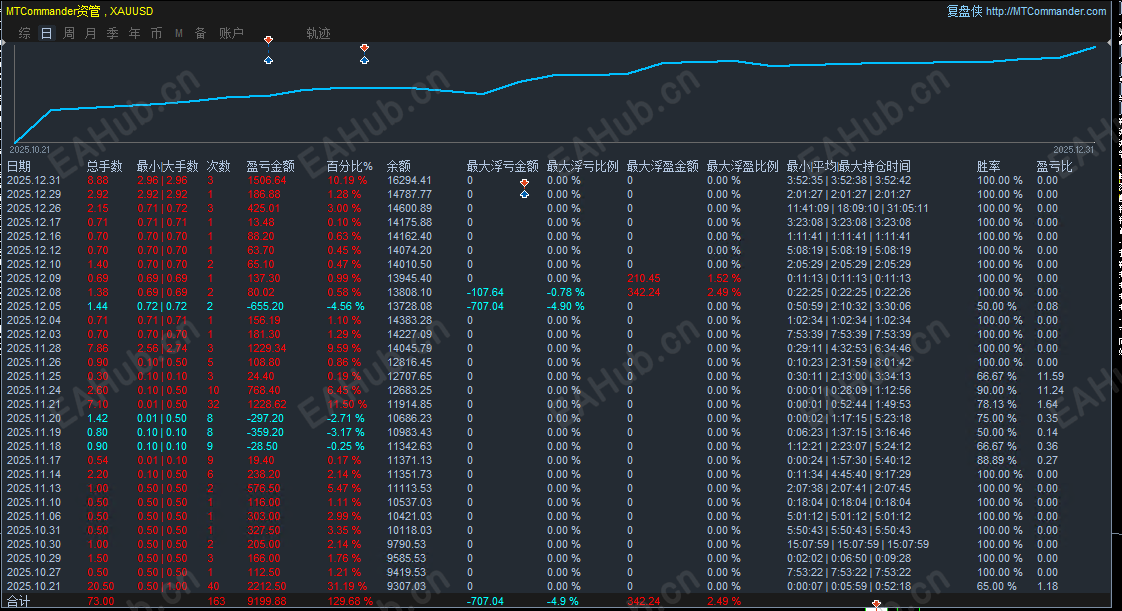Viewport: 1122px width, 611px height.
Task: Click the 最小大手数 column header
Action: pos(167,166)
